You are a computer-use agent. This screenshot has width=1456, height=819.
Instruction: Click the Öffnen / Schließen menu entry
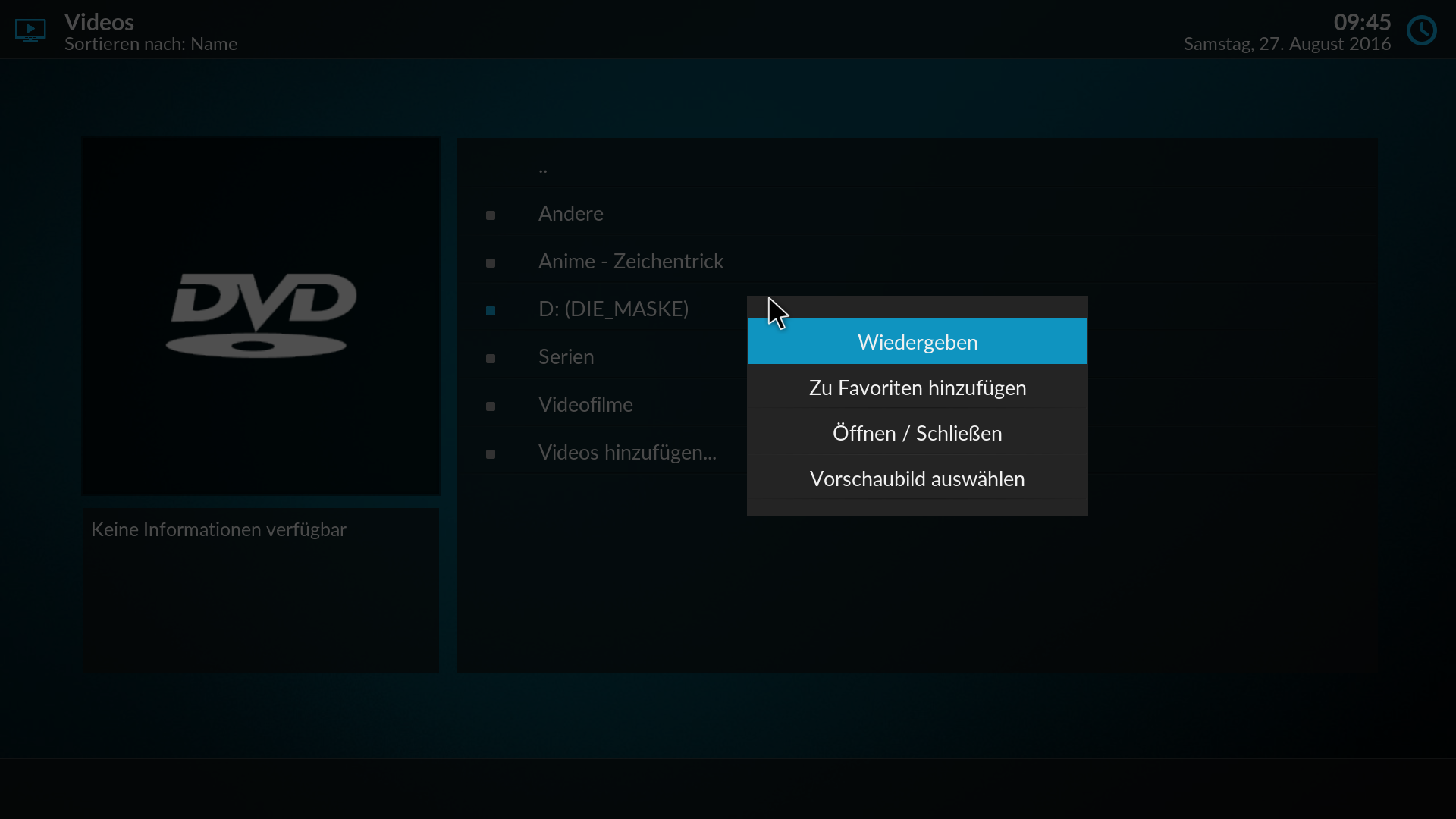[917, 433]
